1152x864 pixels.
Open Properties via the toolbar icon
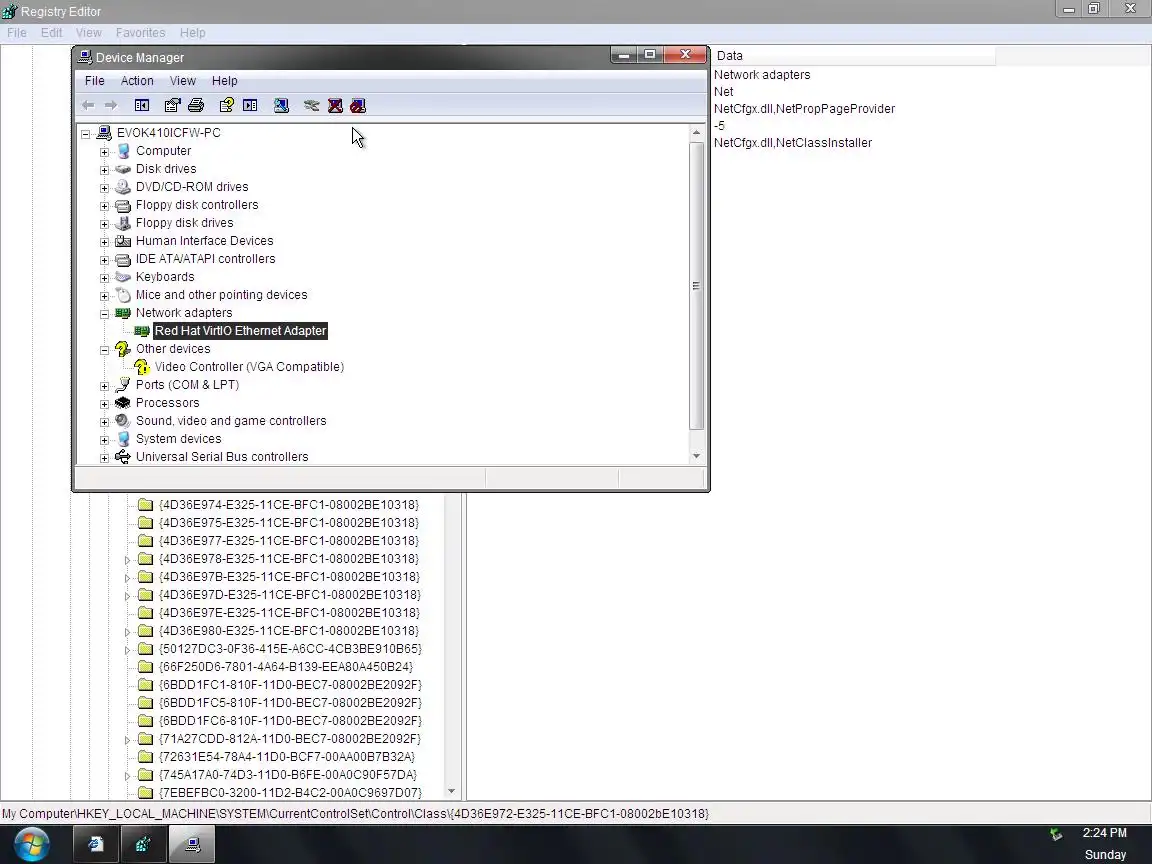click(x=172, y=106)
